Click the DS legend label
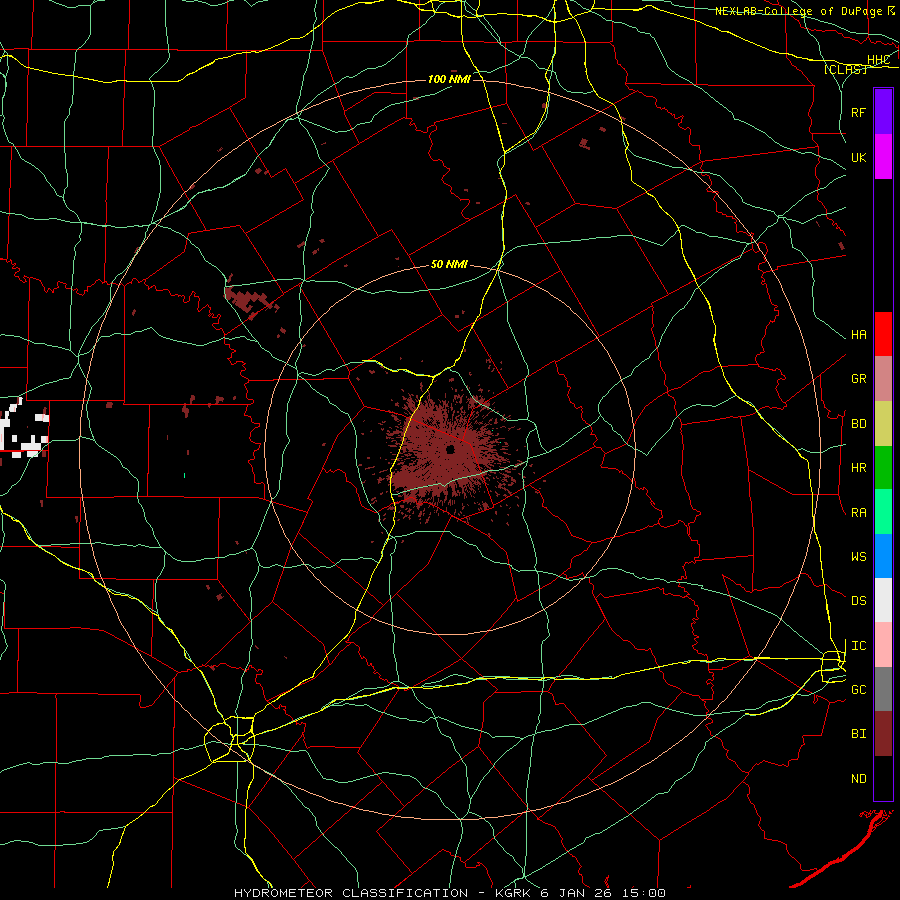The height and width of the screenshot is (900, 900). pyautogui.click(x=859, y=601)
